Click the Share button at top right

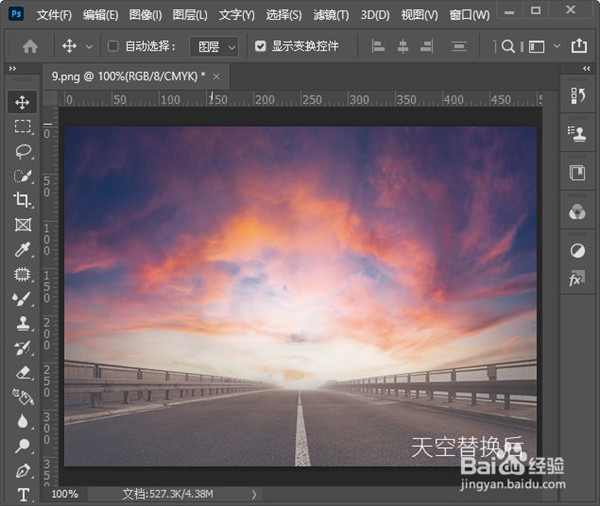[x=579, y=46]
